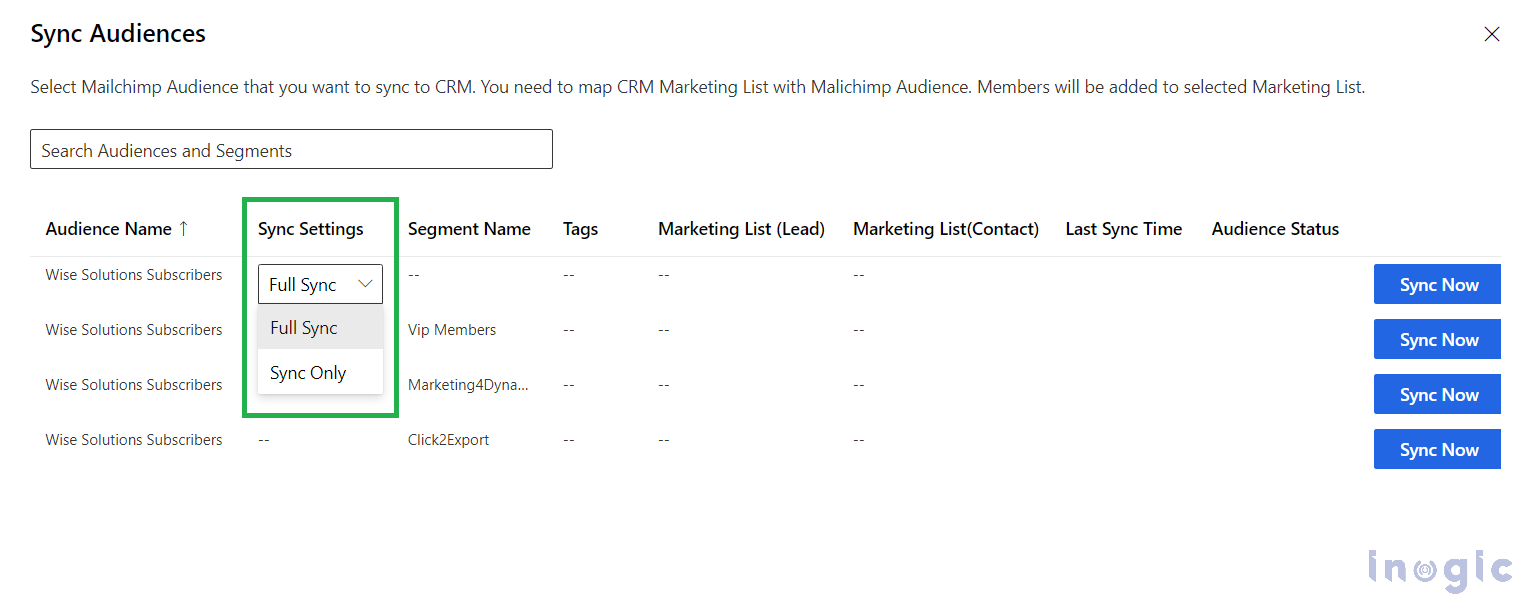Image resolution: width=1525 pixels, height=607 pixels.
Task: Click the Last Sync Time column header
Action: pyautogui.click(x=1123, y=228)
